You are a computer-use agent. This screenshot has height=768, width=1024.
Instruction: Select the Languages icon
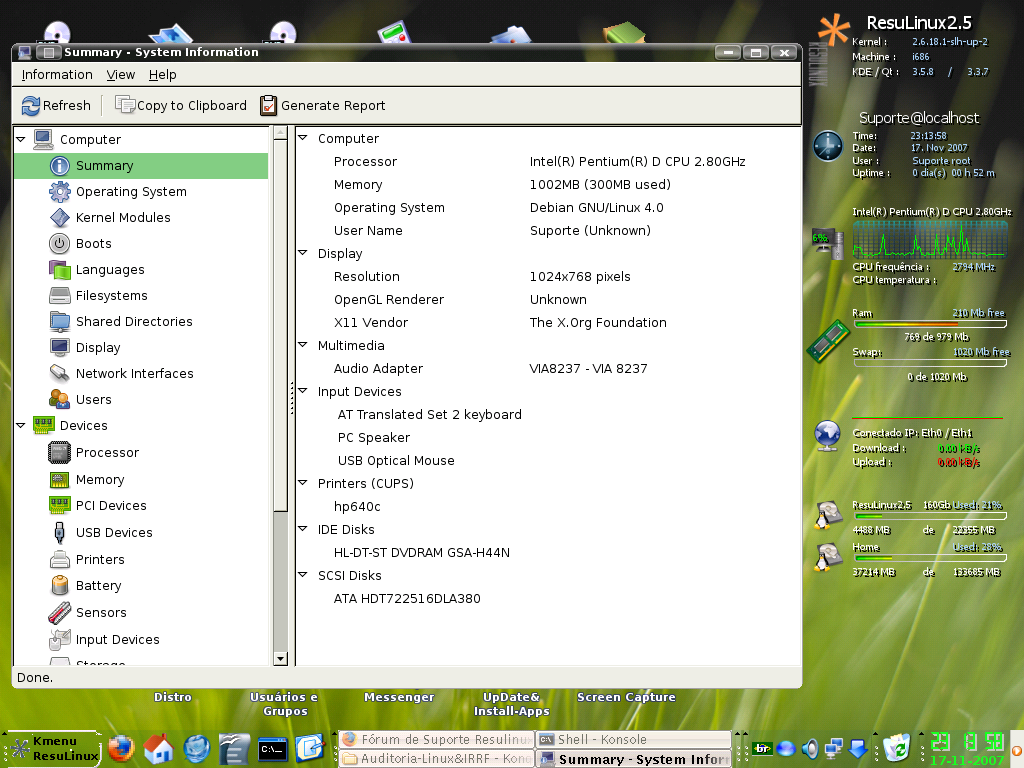pos(59,269)
